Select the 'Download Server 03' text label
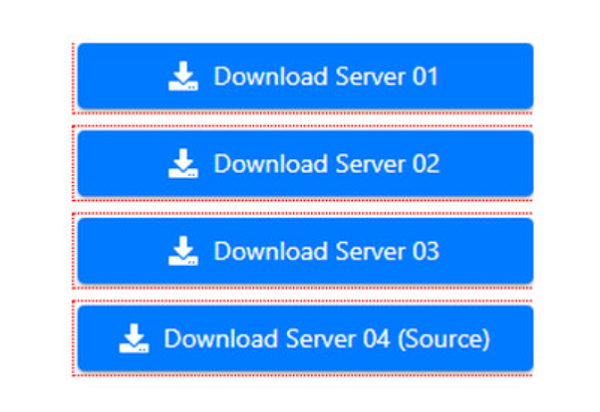This screenshot has height=412, width=600. click(x=326, y=251)
